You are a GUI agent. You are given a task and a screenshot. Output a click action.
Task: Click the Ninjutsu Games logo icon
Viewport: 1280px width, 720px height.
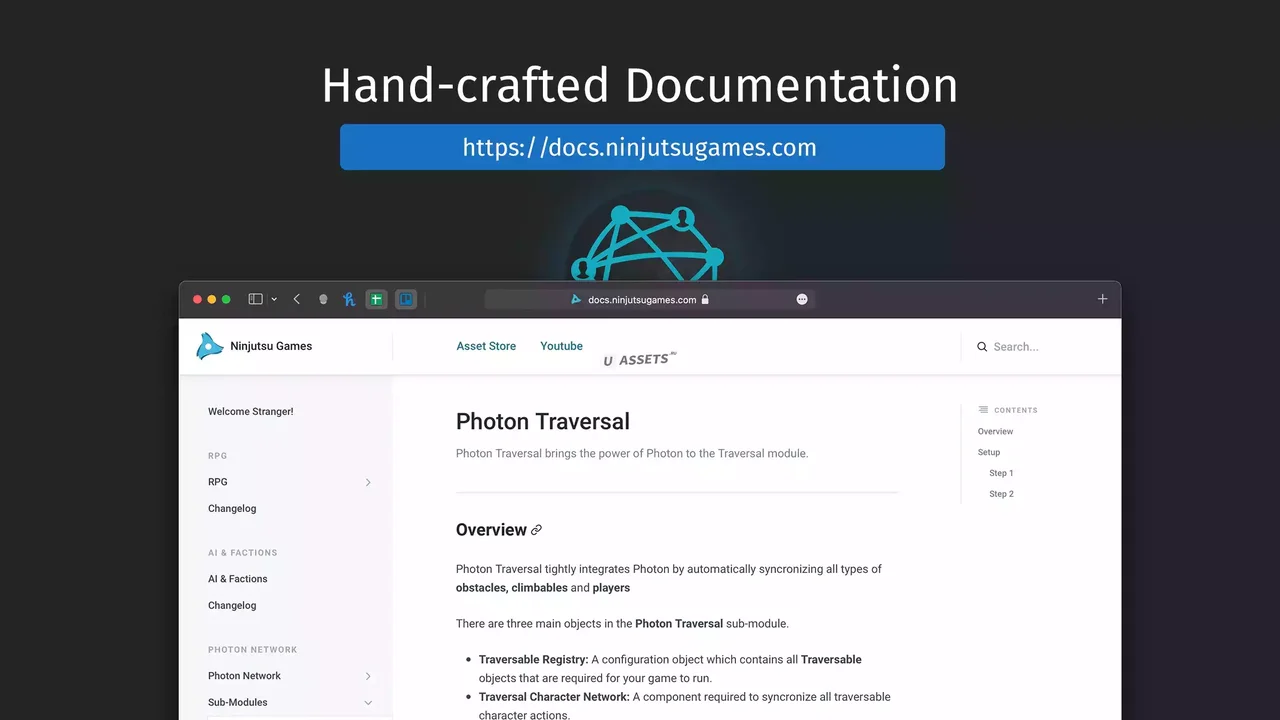pyautogui.click(x=209, y=346)
